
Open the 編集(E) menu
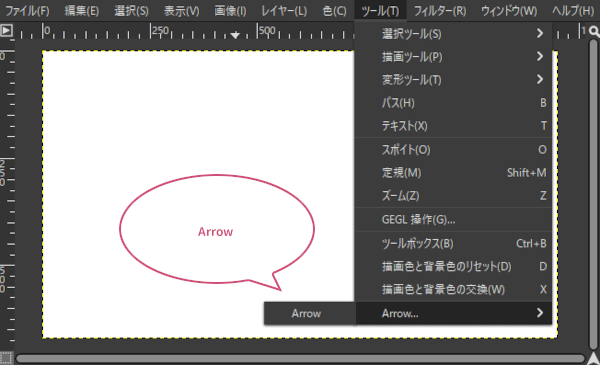pos(82,11)
